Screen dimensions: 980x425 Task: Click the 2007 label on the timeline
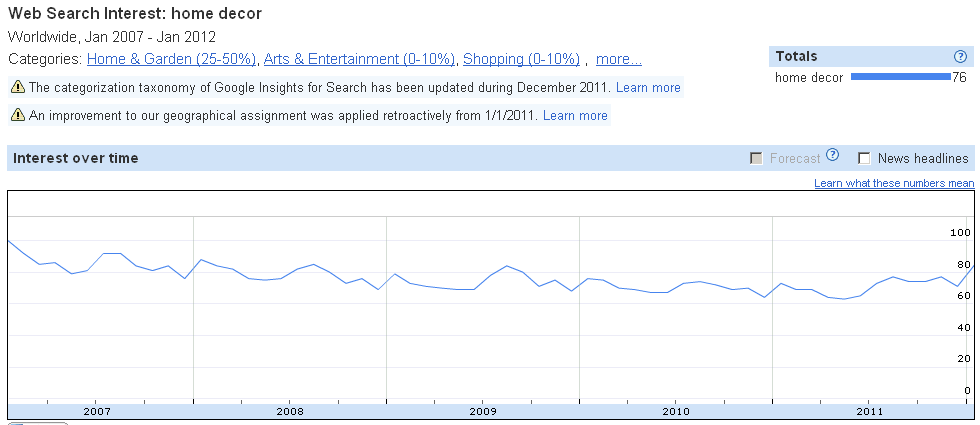point(97,411)
